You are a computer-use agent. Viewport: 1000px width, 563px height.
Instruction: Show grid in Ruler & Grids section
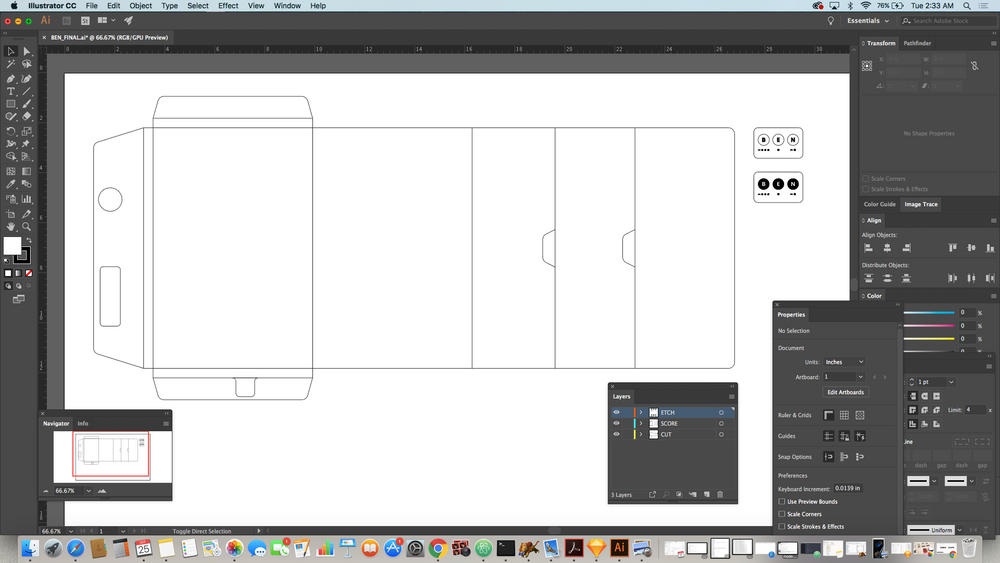[844, 415]
